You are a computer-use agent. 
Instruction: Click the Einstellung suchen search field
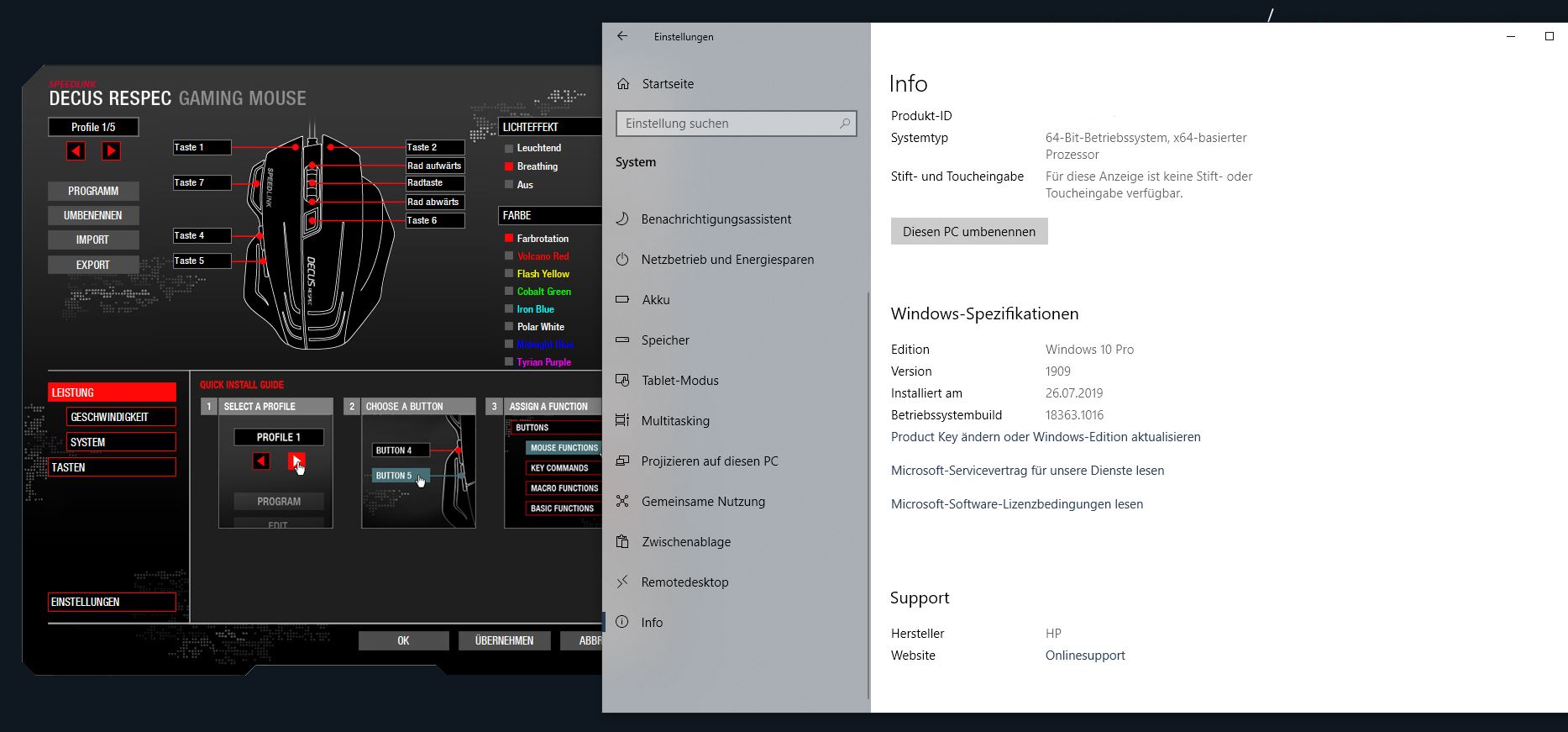(x=737, y=124)
